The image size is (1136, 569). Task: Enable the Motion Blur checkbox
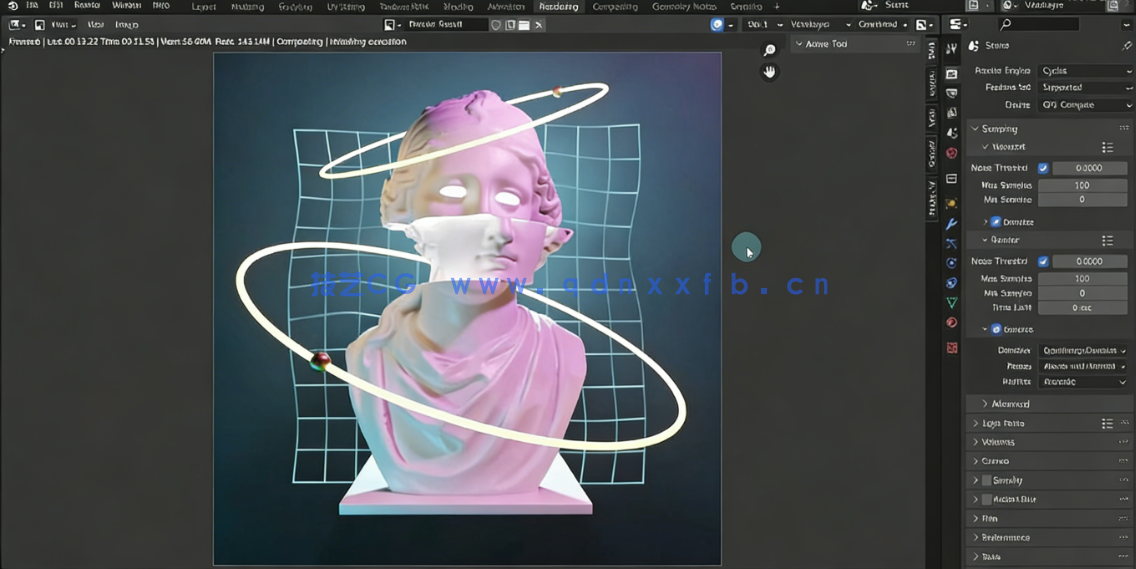pos(986,499)
